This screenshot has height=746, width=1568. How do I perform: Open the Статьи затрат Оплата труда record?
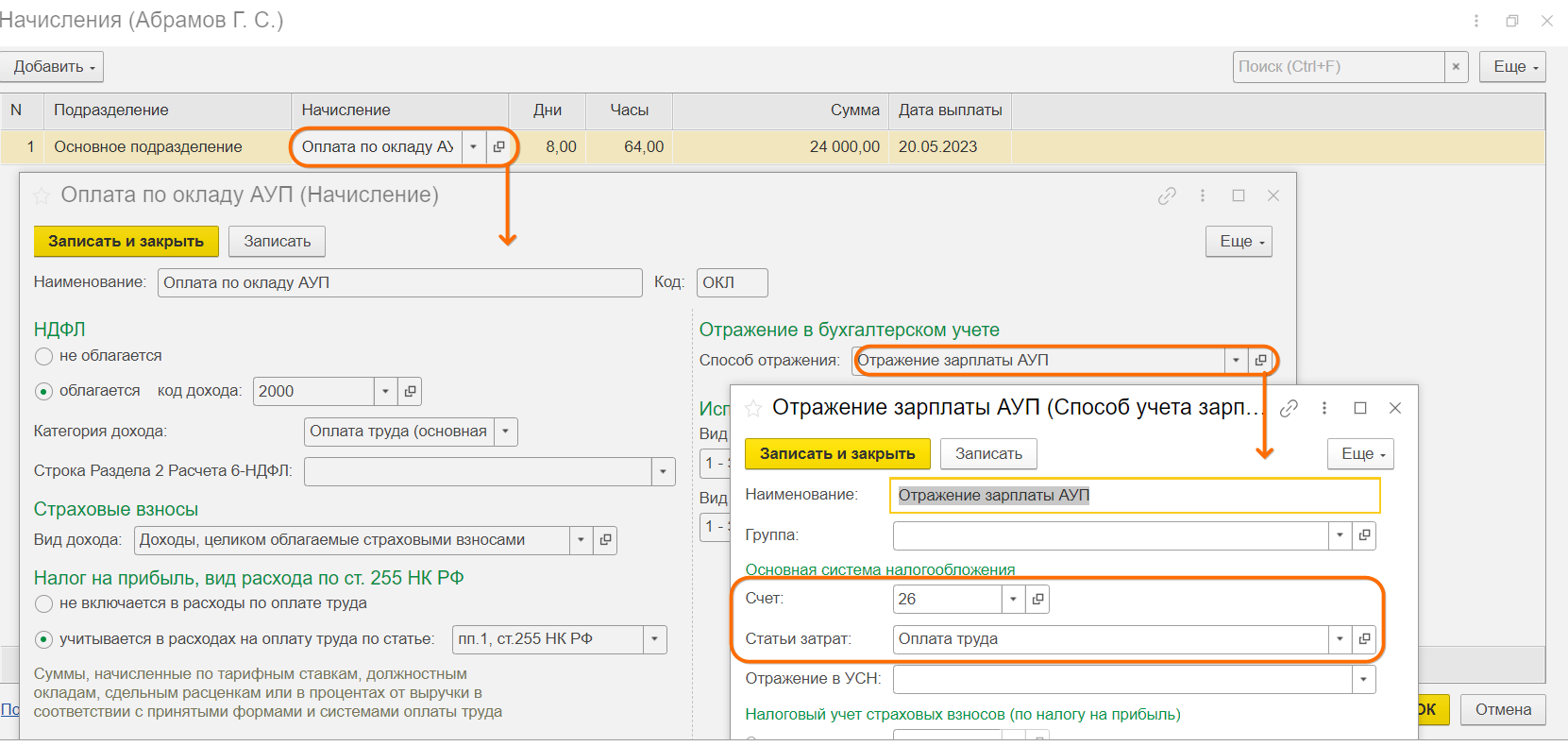tap(1364, 639)
